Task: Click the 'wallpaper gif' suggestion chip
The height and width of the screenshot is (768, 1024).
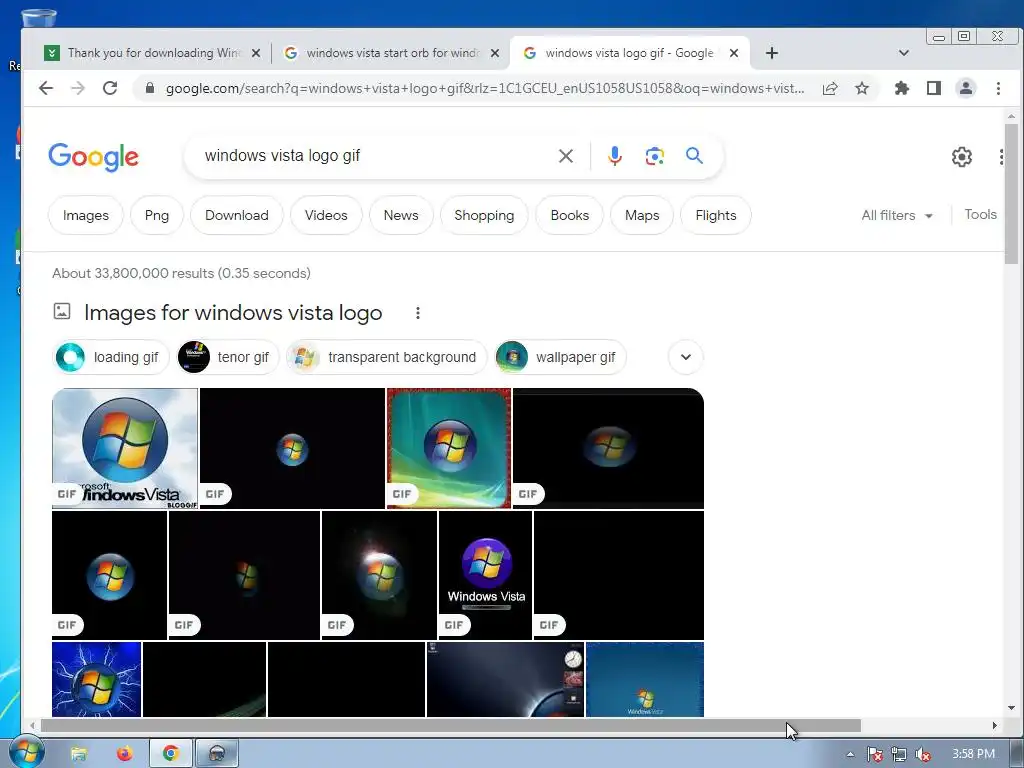Action: 560,357
